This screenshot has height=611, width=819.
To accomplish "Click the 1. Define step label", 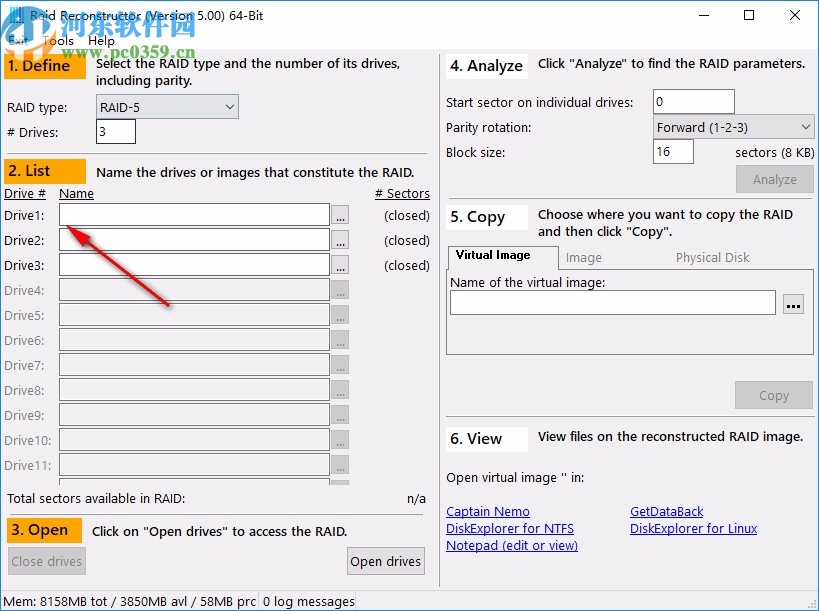I will (45, 66).
